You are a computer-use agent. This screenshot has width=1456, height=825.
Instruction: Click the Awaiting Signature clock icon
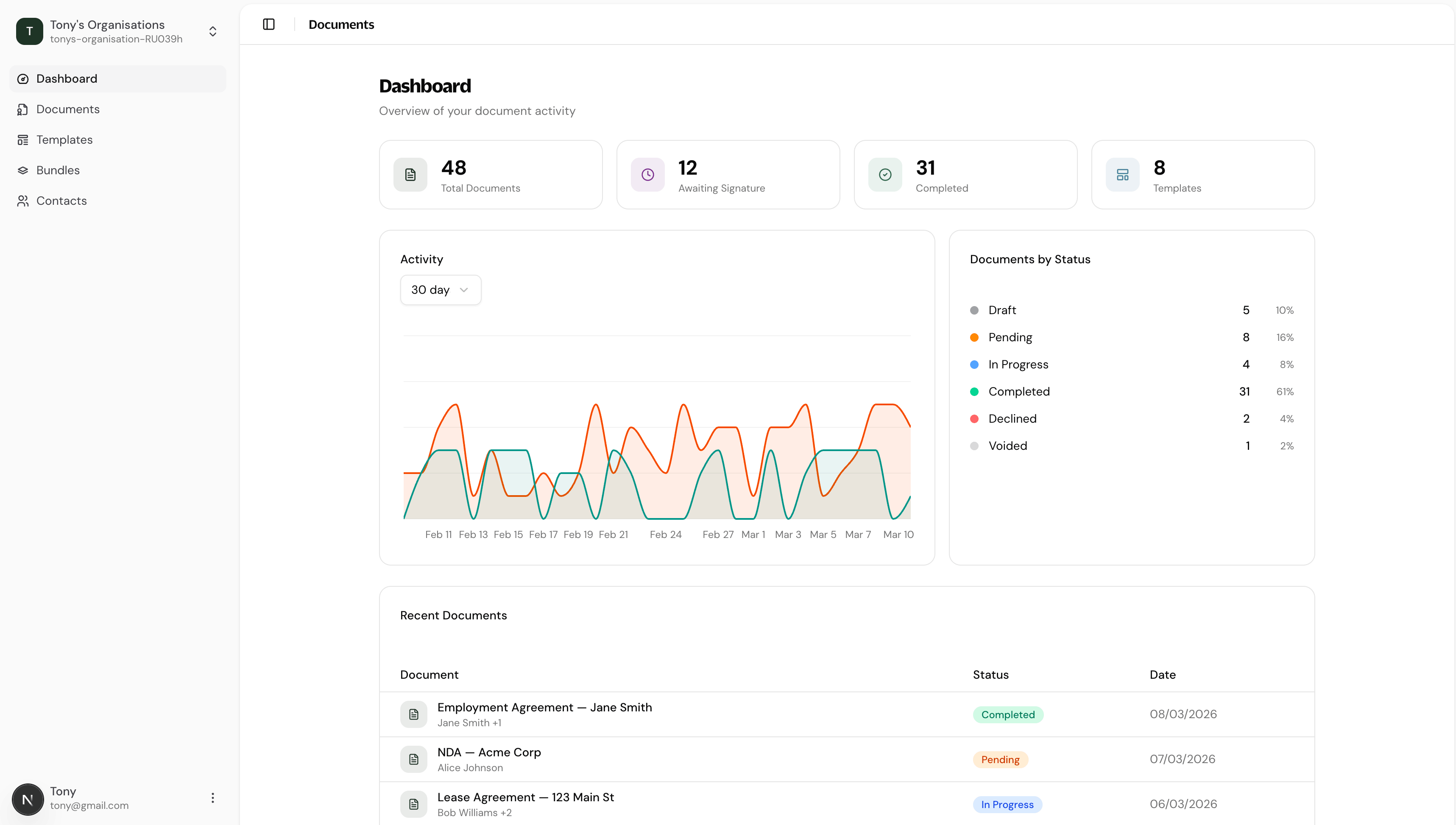(x=647, y=175)
